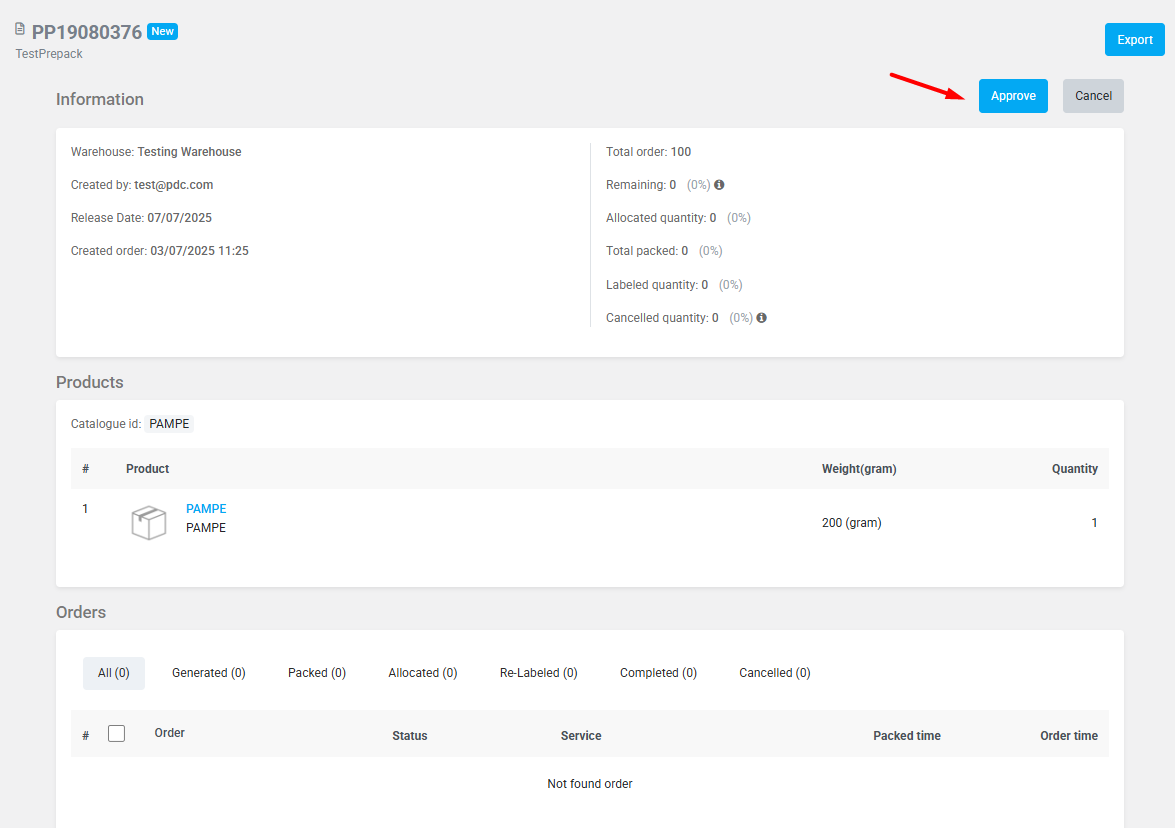1175x828 pixels.
Task: Click the PAMPE catalogue id tag
Action: 169,424
